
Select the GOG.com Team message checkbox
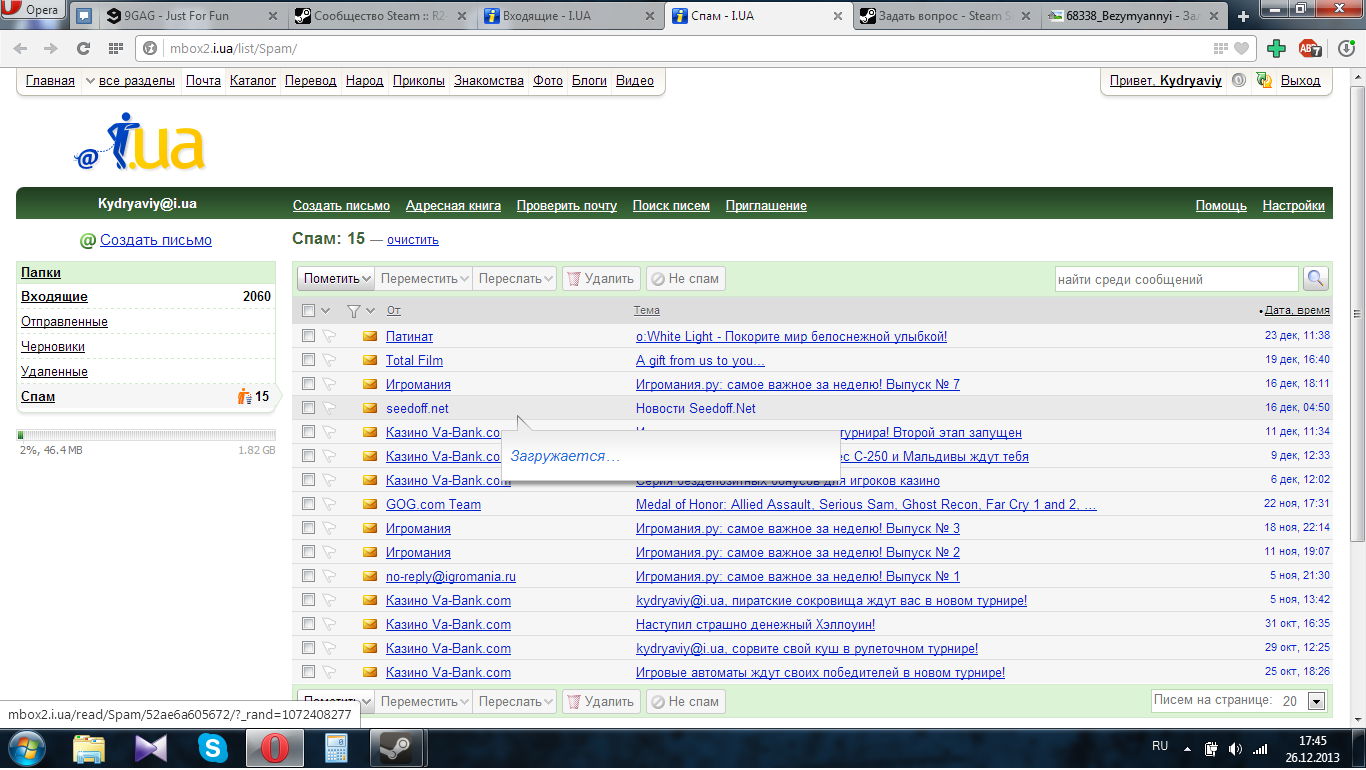point(309,504)
